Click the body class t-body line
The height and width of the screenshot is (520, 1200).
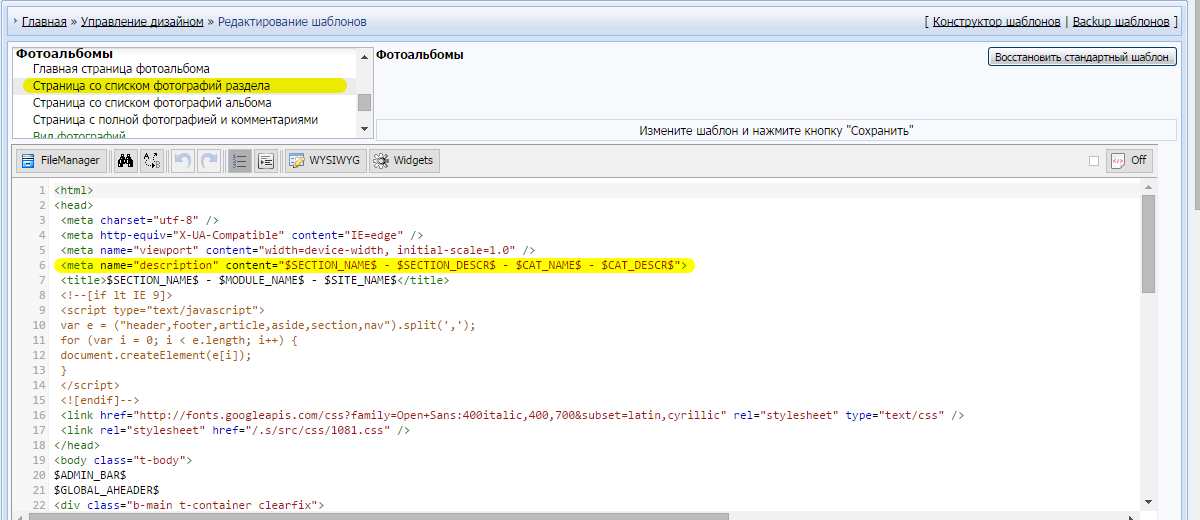pos(122,460)
